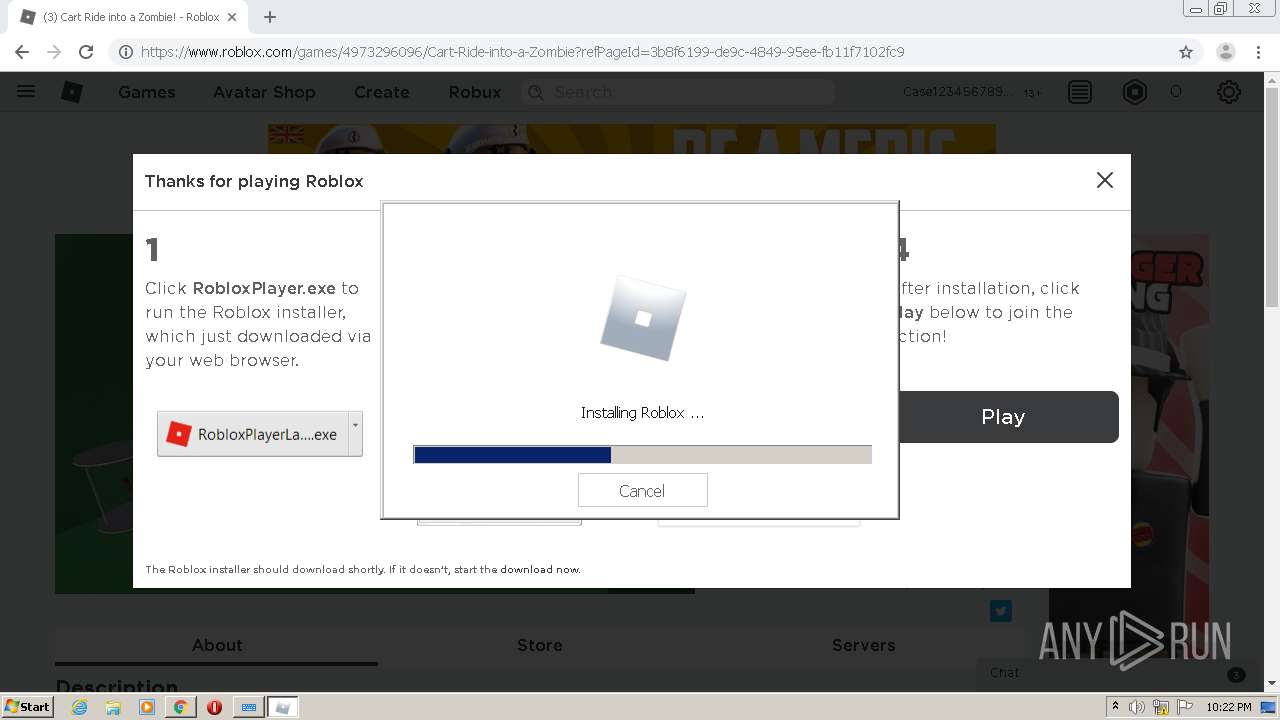The height and width of the screenshot is (720, 1280).
Task: Open the Roblox hamburger navigation menu
Action: 26,92
